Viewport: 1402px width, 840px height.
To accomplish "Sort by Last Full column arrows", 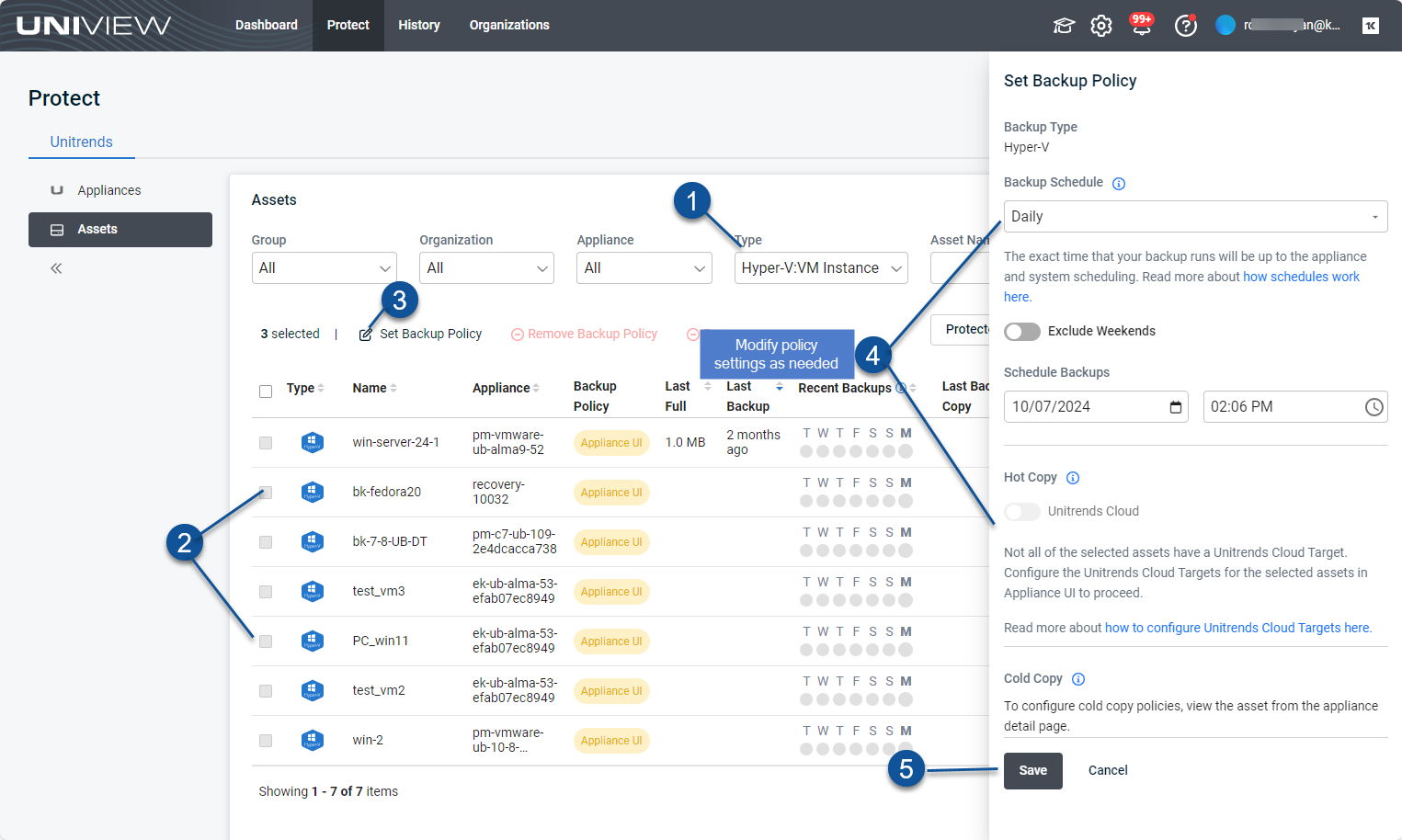I will (708, 386).
